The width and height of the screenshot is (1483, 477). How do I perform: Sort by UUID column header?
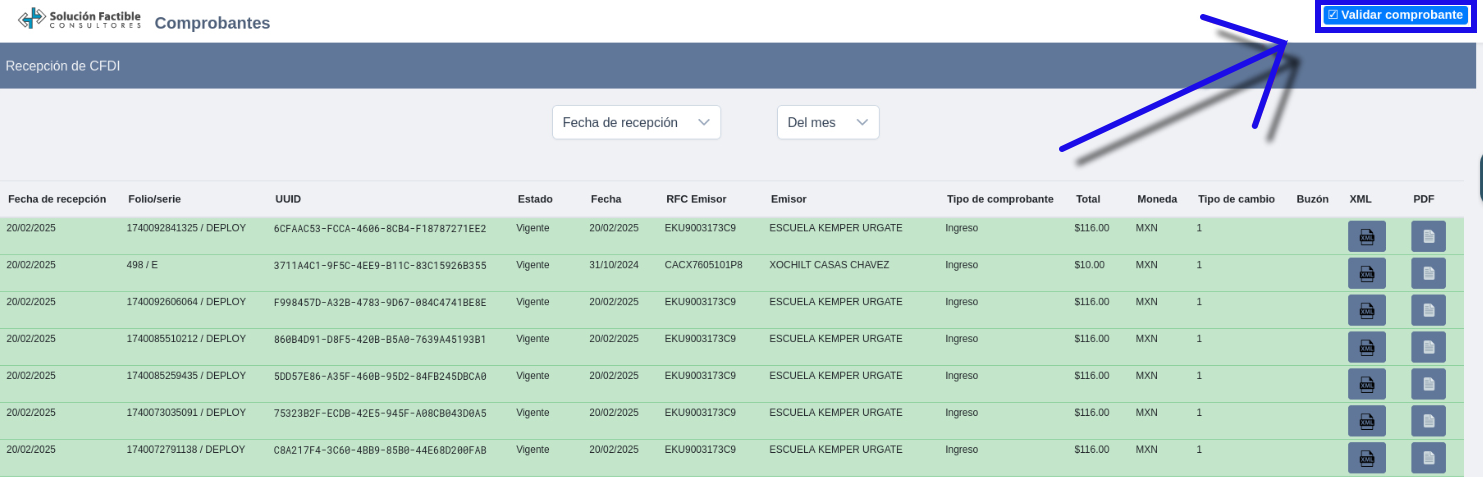288,199
